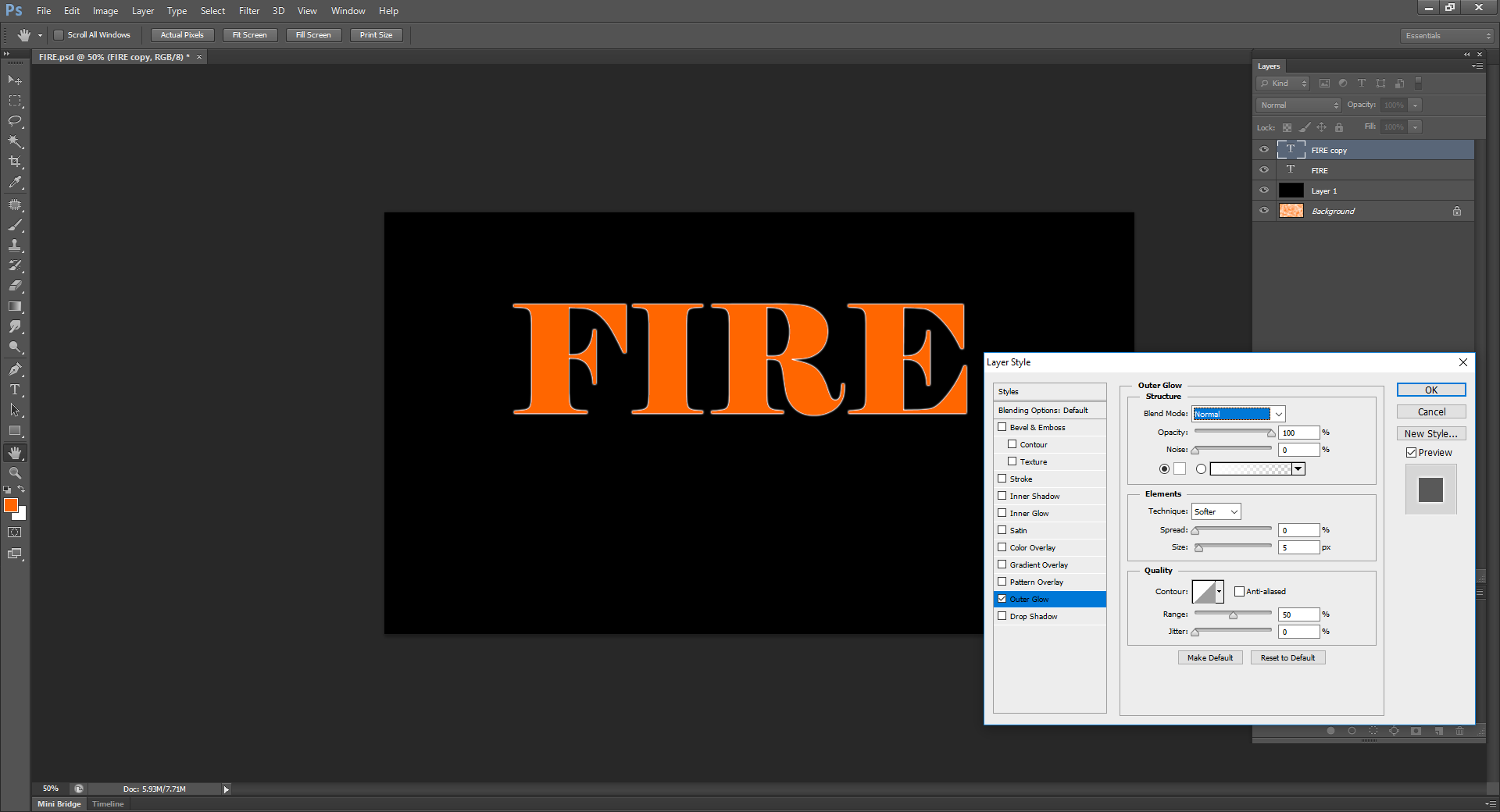The width and height of the screenshot is (1500, 812).
Task: Select the Rectangular Marquee tool
Action: point(15,101)
